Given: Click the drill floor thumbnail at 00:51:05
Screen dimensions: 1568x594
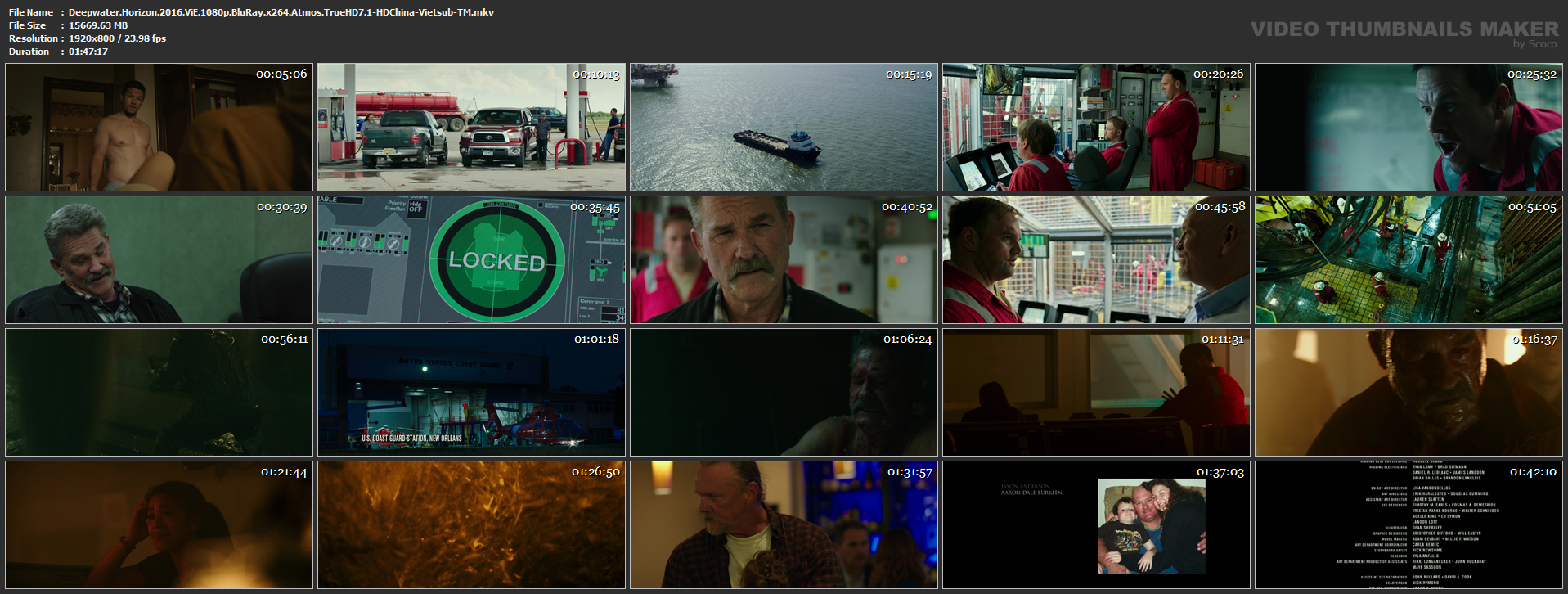Looking at the screenshot, I should pos(1409,259).
